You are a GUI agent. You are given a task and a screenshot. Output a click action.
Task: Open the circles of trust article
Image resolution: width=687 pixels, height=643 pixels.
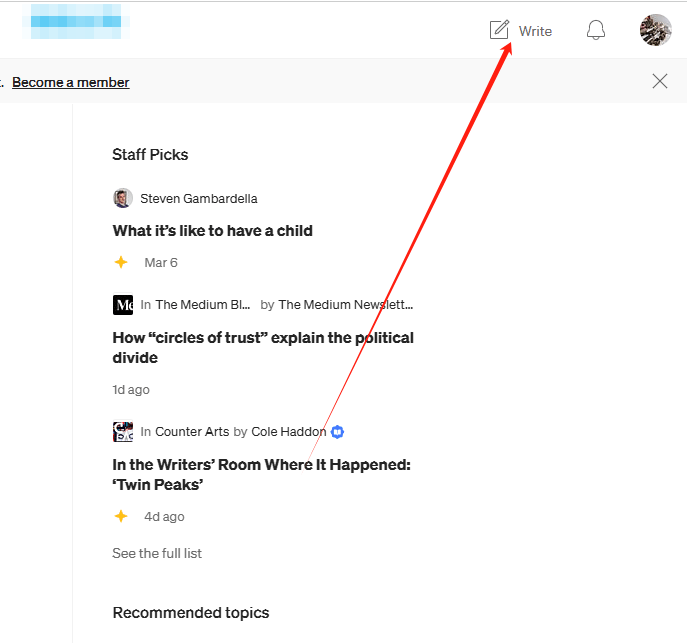[x=263, y=348]
